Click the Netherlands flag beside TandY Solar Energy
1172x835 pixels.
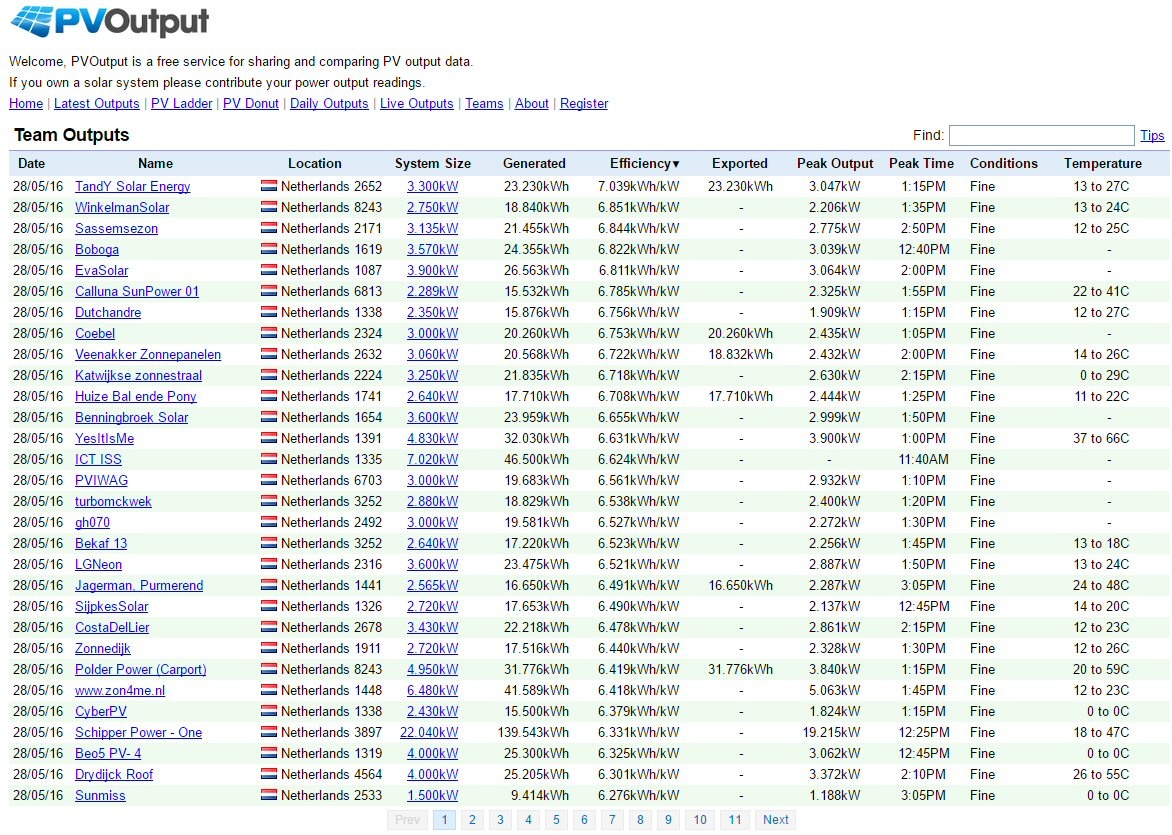coord(269,187)
